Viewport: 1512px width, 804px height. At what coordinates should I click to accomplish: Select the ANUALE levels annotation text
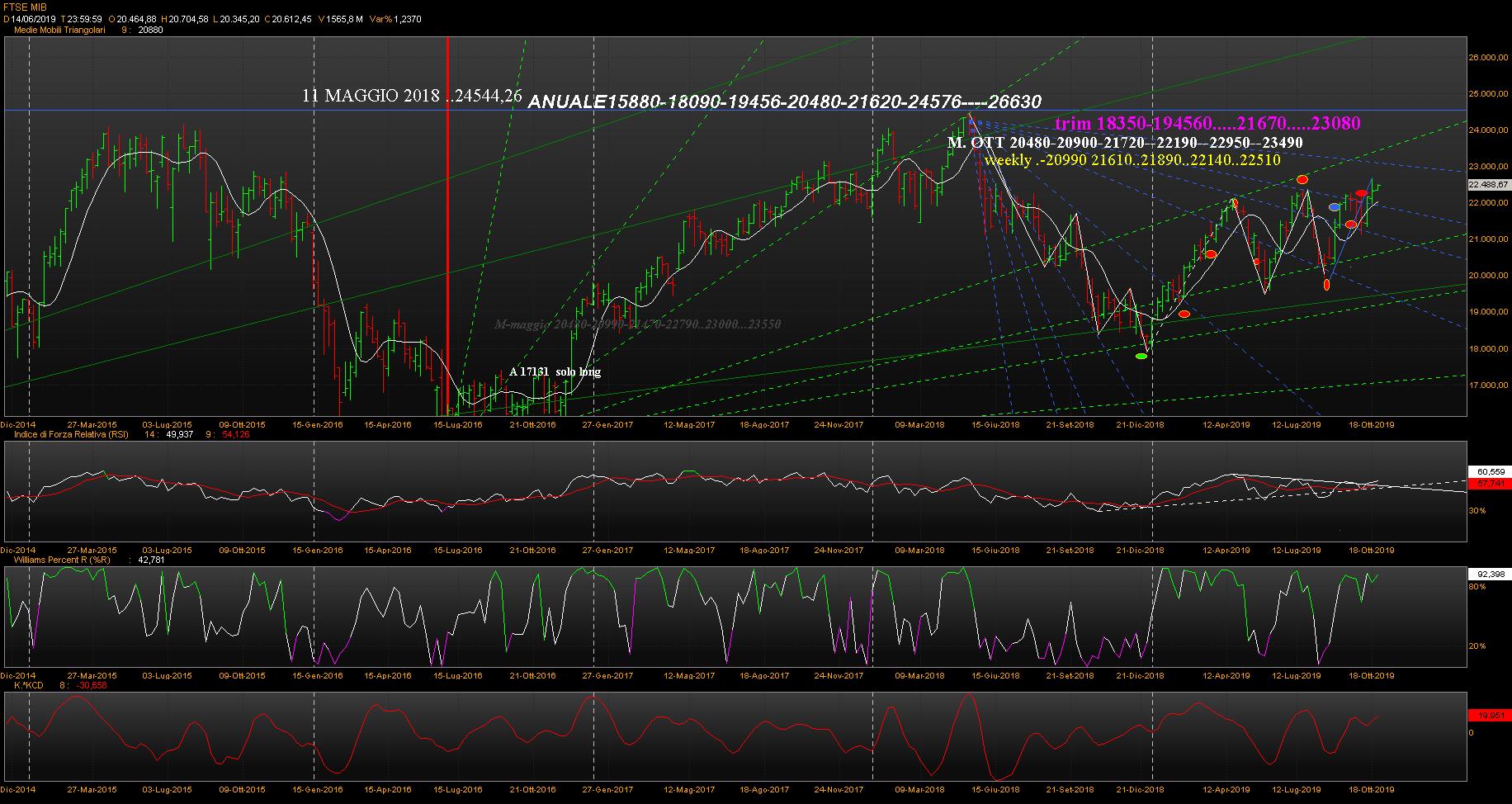[784, 102]
